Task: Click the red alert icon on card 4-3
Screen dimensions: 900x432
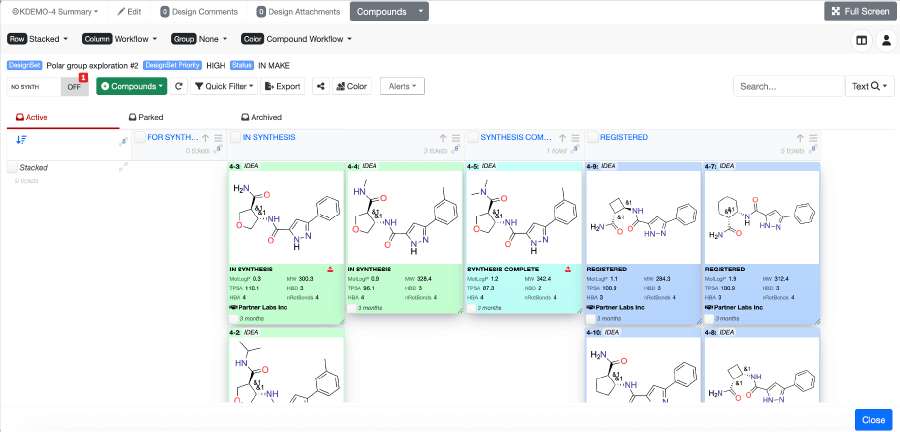Action: click(x=332, y=269)
